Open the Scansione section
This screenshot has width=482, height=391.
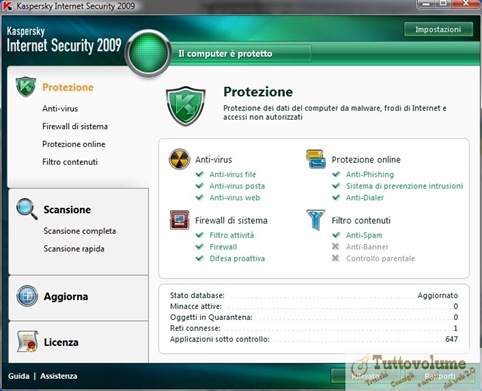(67, 210)
